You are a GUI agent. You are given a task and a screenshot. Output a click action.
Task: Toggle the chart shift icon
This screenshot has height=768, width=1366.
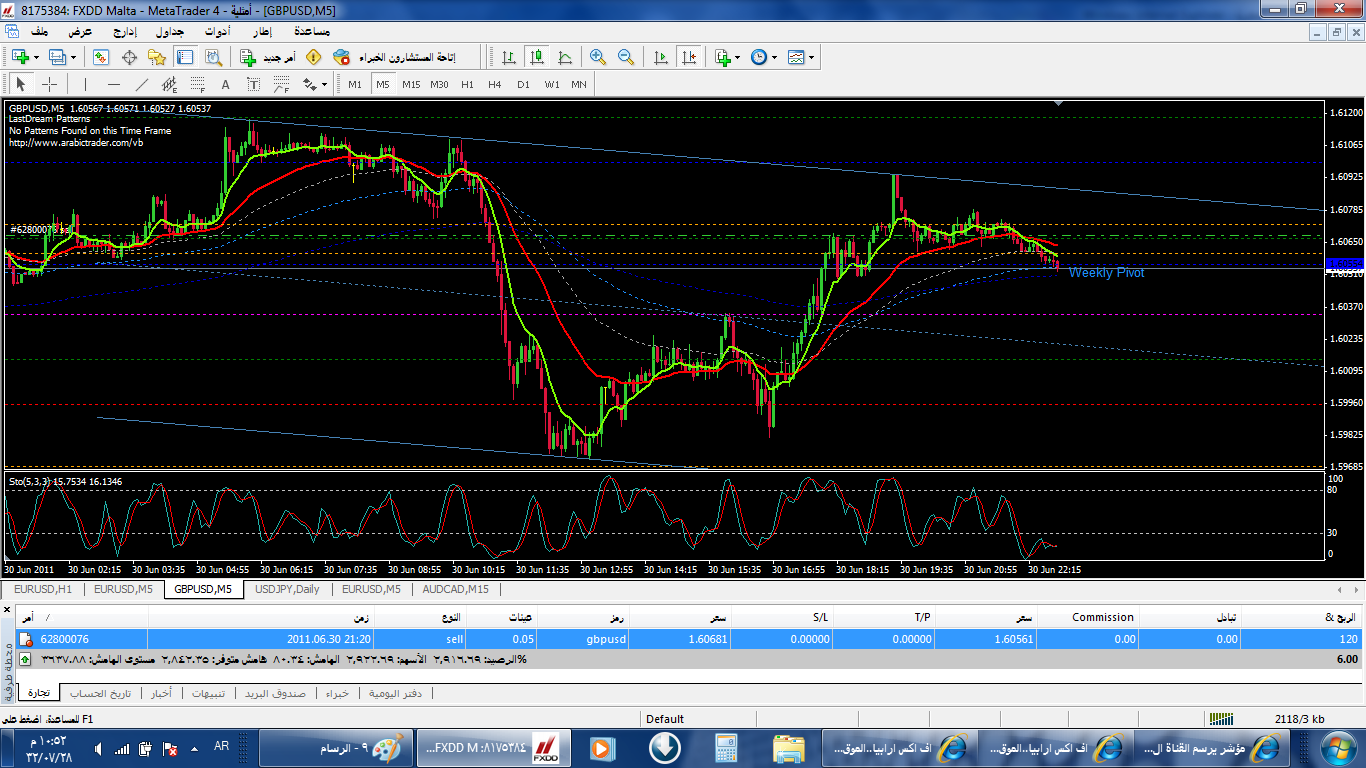(x=688, y=57)
